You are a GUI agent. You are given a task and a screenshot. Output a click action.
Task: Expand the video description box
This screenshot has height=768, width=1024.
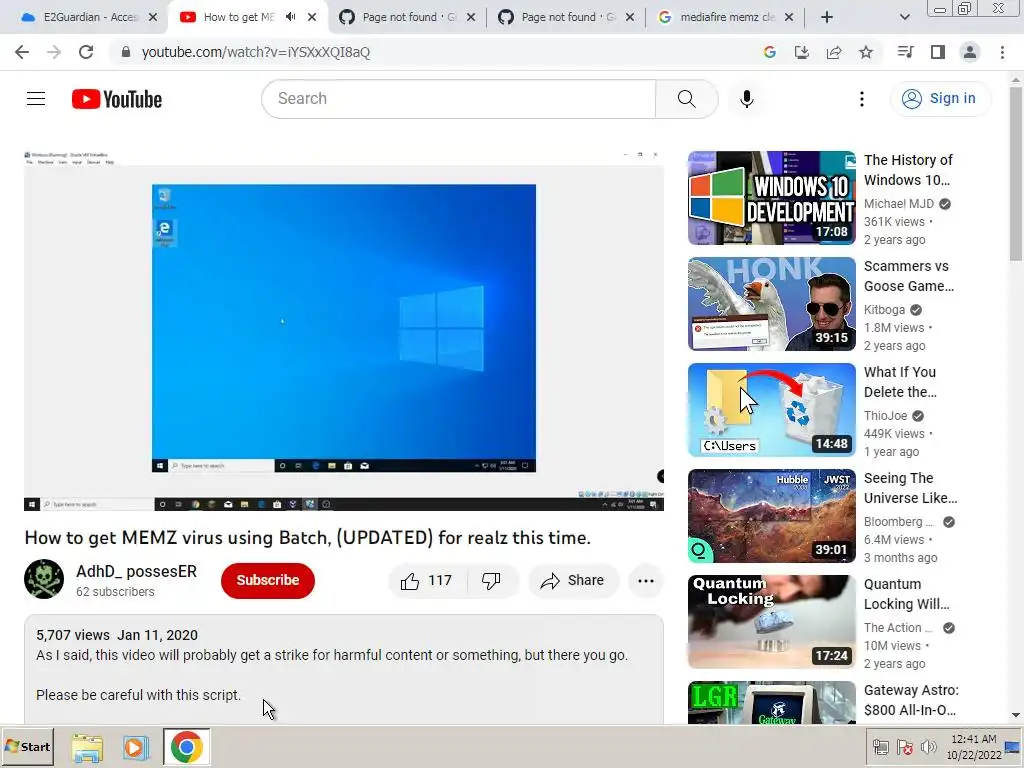(x=344, y=669)
